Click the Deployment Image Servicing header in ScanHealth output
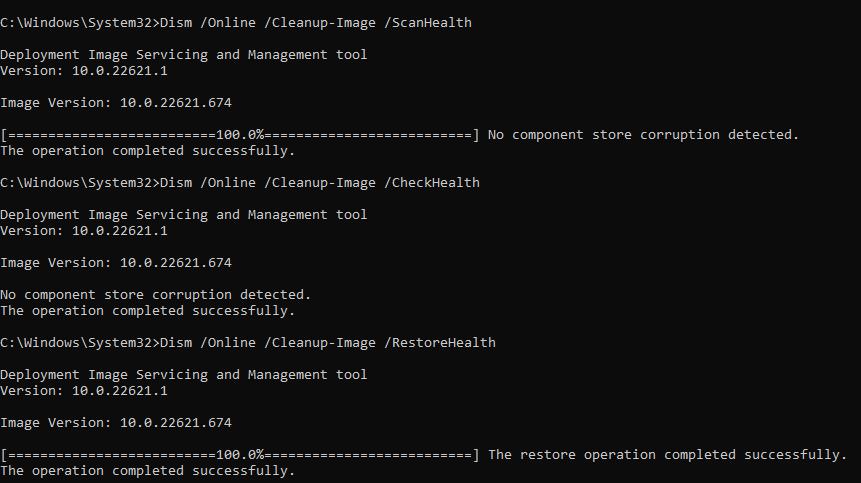This screenshot has height=483, width=861. 183,54
